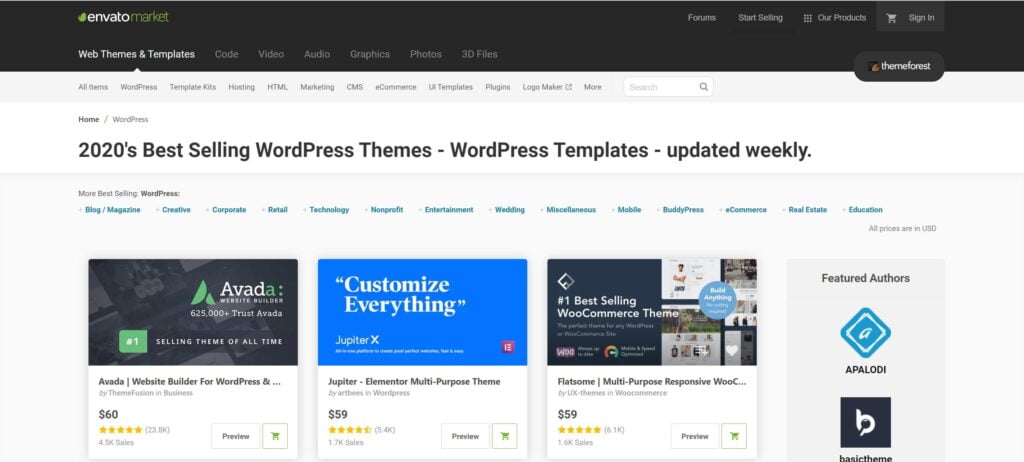Add Jupiter theme to cart
The image size is (1024, 462).
pyautogui.click(x=505, y=436)
